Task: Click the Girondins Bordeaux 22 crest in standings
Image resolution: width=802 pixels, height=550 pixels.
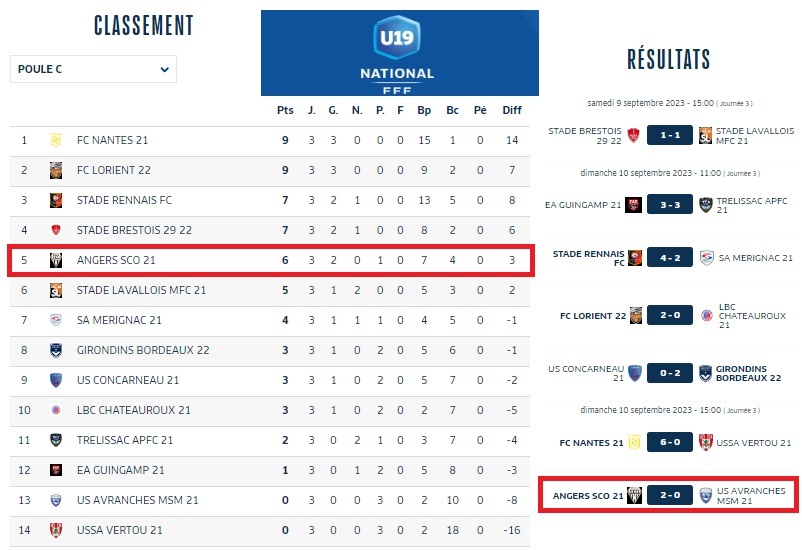Action: (56, 350)
